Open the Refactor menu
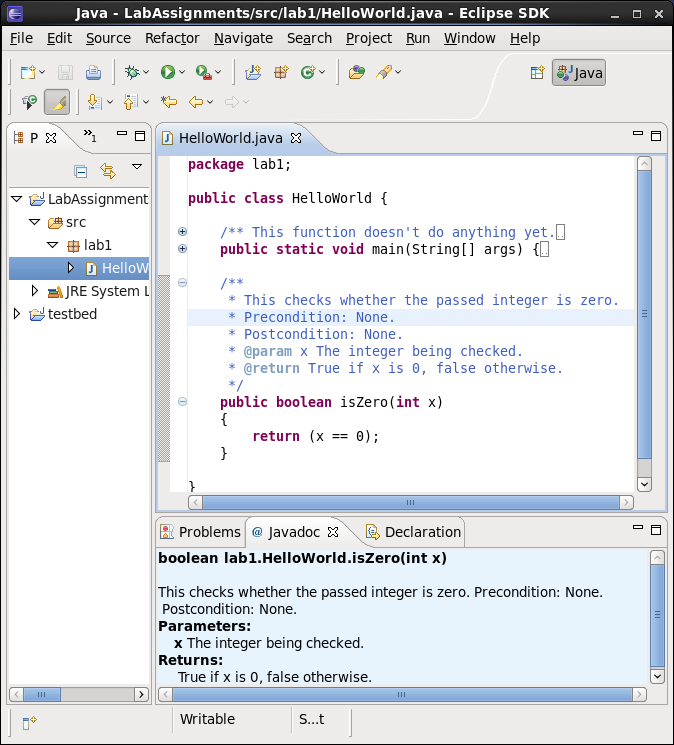The height and width of the screenshot is (745, 674). tap(172, 38)
